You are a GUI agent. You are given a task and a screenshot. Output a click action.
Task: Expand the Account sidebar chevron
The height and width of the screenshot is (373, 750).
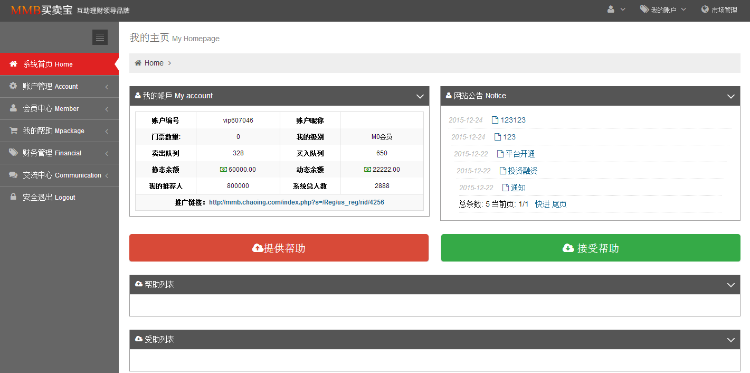[107, 87]
